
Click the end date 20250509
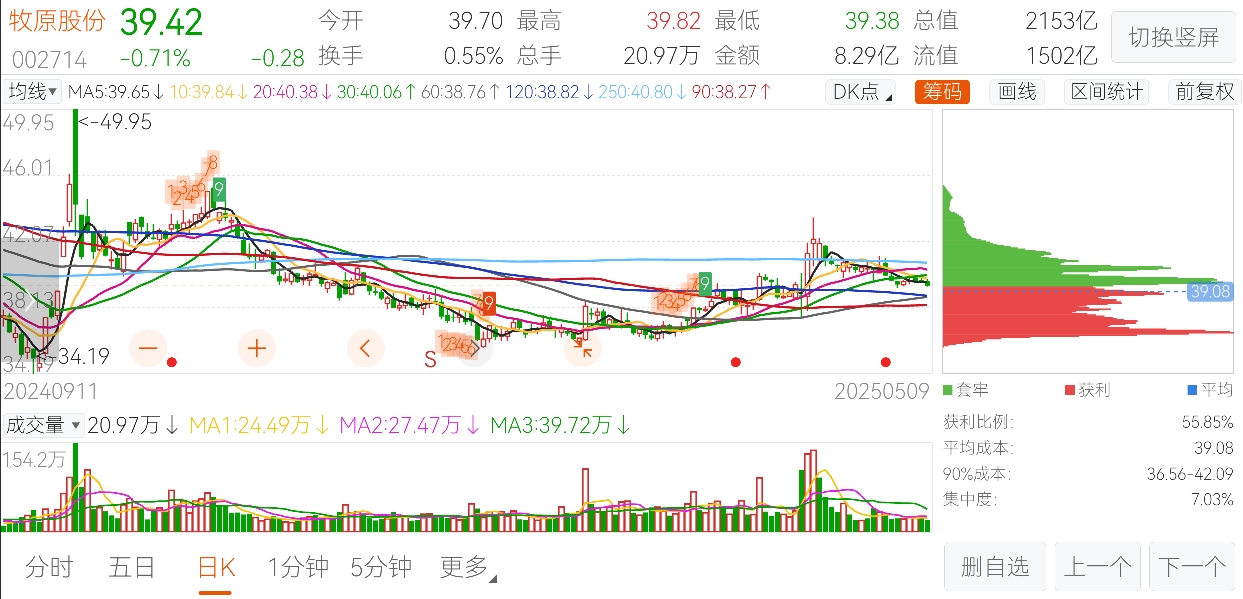click(882, 391)
